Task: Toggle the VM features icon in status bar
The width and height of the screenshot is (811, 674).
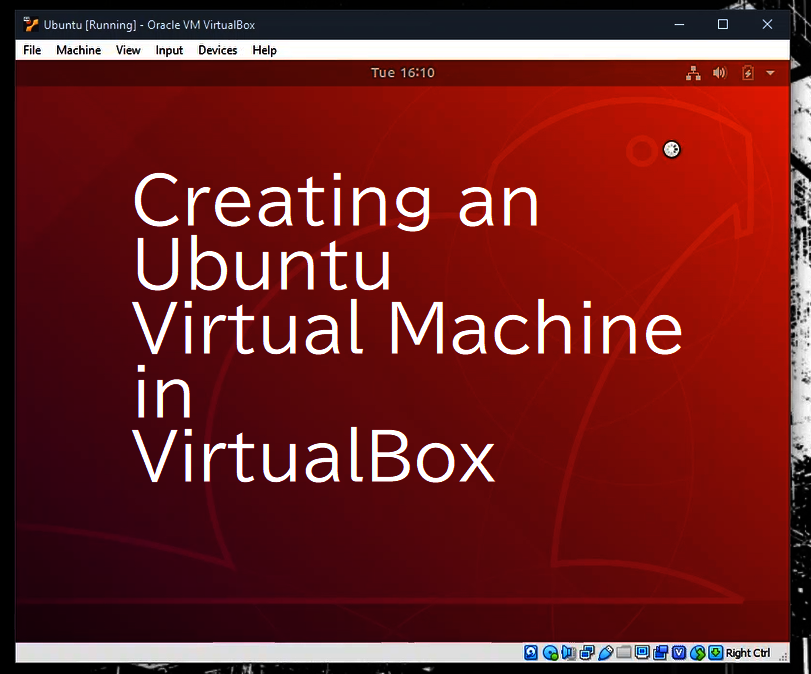Action: pos(679,652)
